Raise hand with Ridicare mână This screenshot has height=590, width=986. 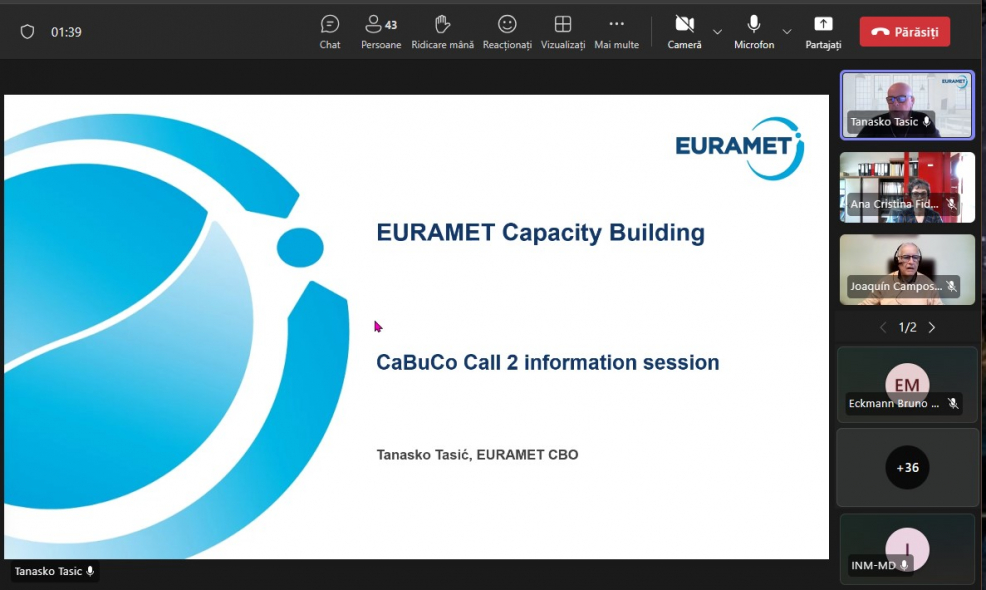442,32
